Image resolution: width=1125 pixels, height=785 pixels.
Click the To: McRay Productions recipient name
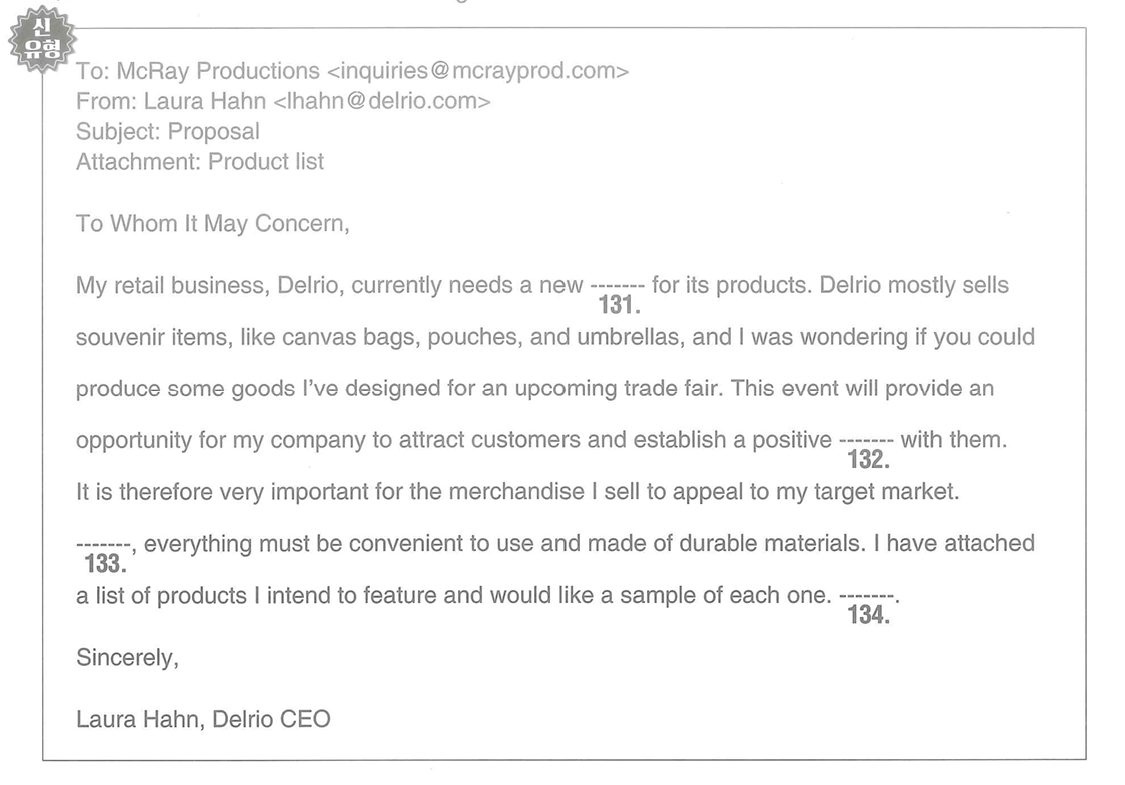click(198, 71)
